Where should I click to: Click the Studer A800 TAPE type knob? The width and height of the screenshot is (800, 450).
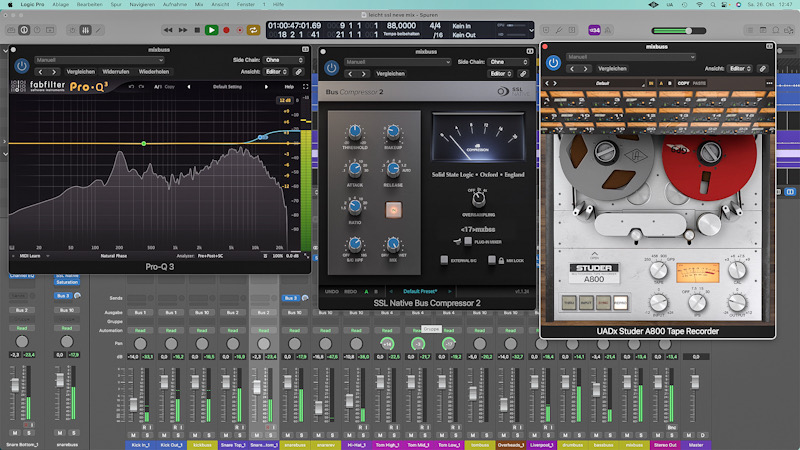tap(659, 271)
